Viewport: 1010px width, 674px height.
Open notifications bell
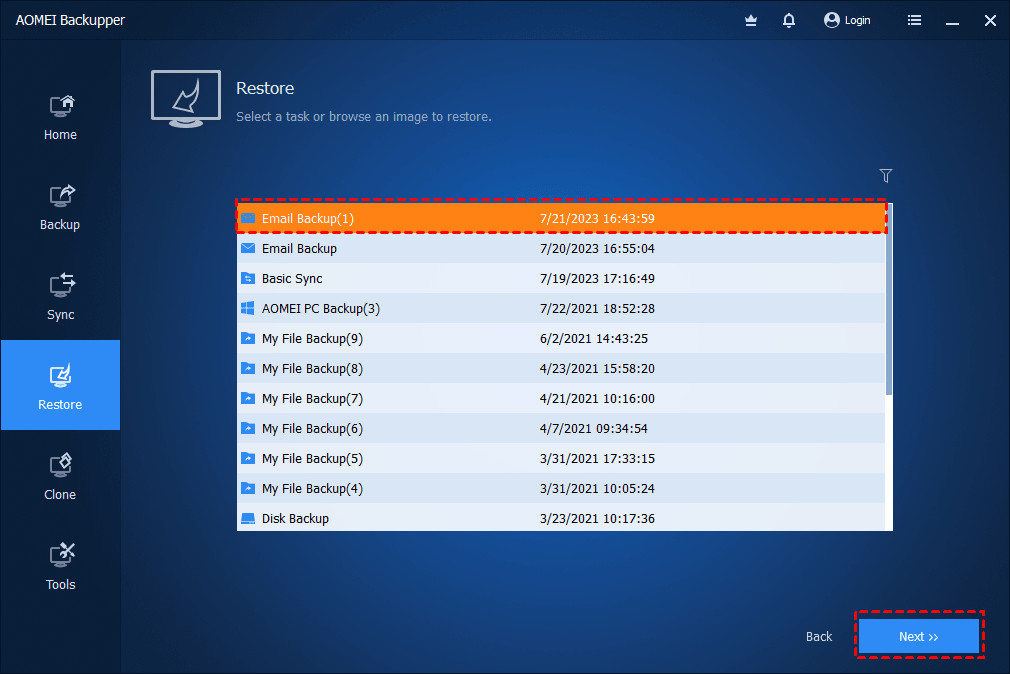click(788, 21)
